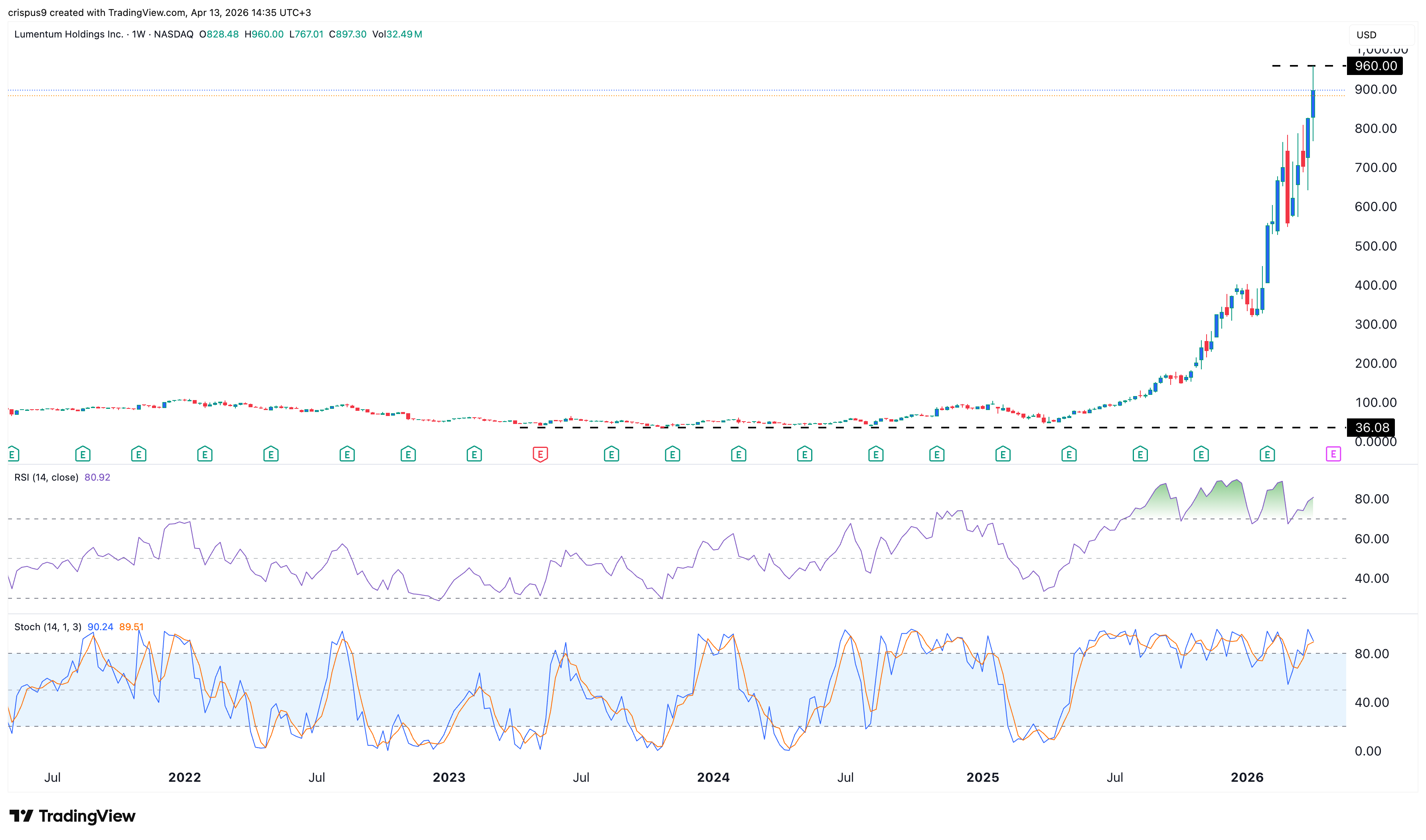Click the NASDAQ exchange label

click(x=174, y=35)
